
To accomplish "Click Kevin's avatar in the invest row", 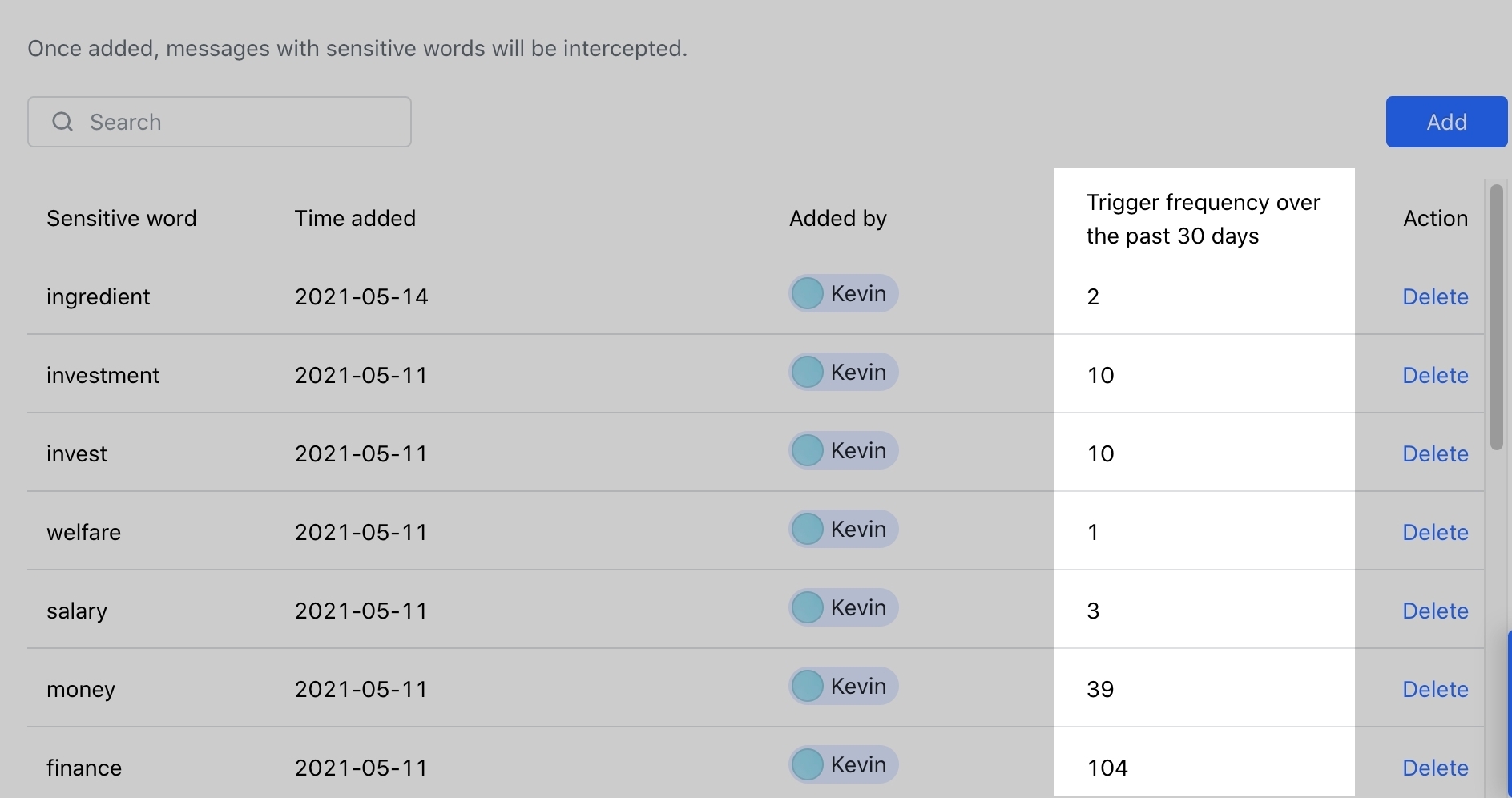I will coord(808,451).
